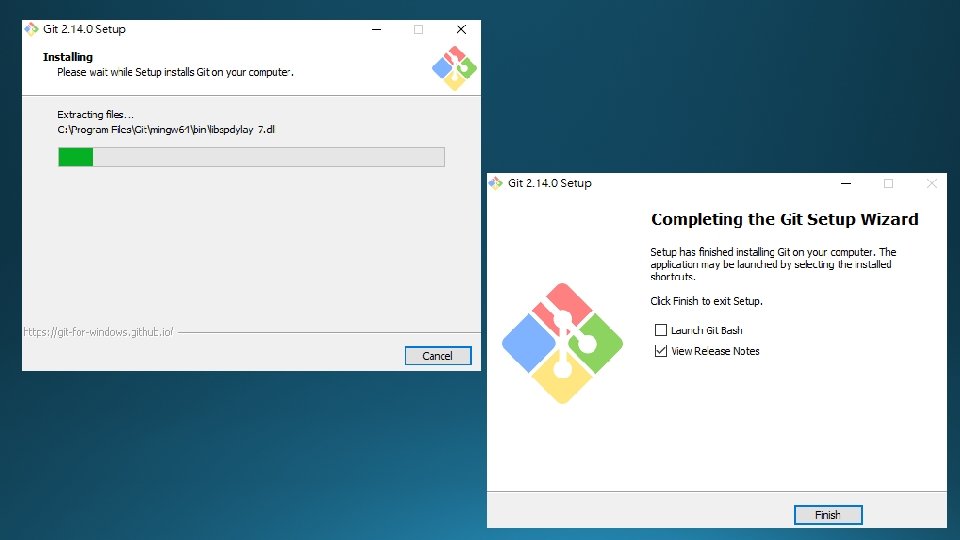Click 'Git 2.14.0 Setup' title of Installing window
Image resolution: width=960 pixels, height=540 pixels.
click(x=84, y=29)
